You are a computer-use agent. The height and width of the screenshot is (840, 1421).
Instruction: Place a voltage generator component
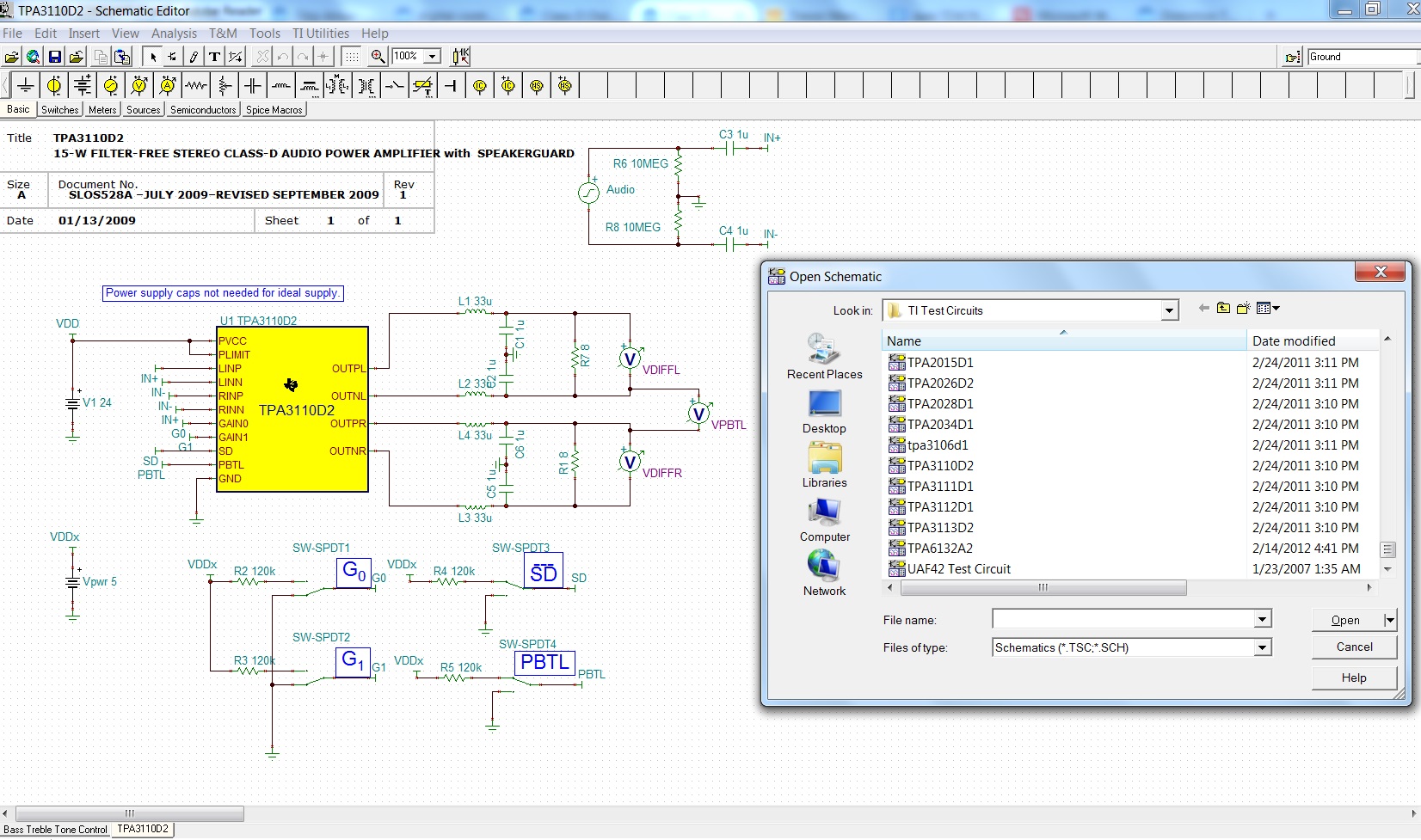pyautogui.click(x=111, y=85)
